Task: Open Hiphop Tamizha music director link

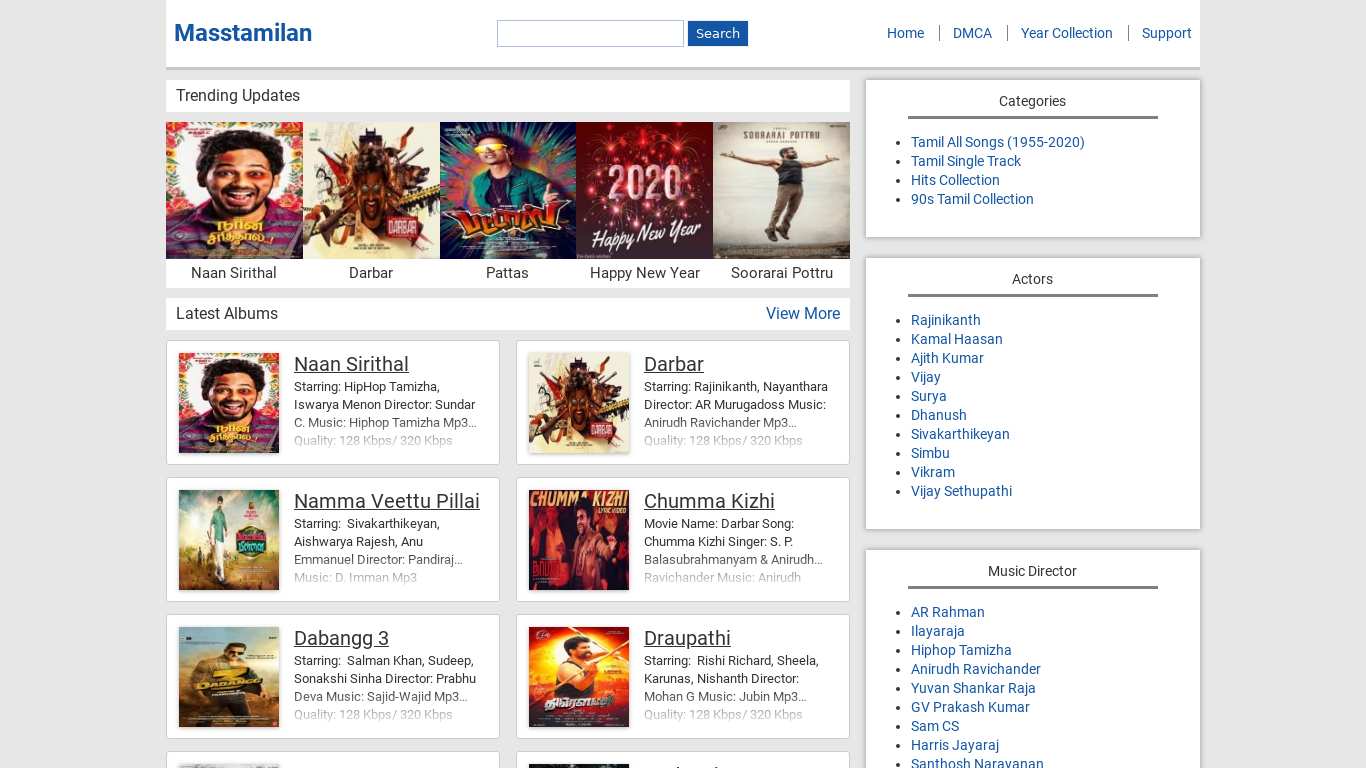Action: 961,650
